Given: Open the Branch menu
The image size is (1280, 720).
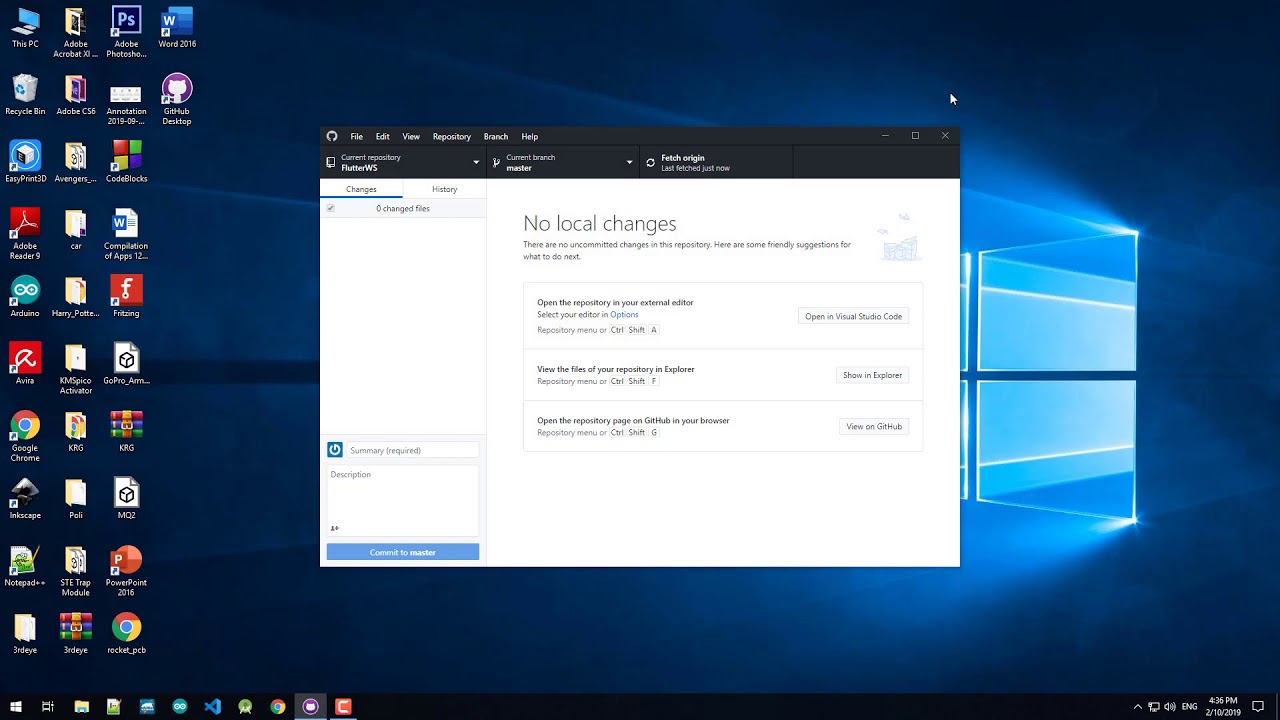Looking at the screenshot, I should [x=496, y=136].
